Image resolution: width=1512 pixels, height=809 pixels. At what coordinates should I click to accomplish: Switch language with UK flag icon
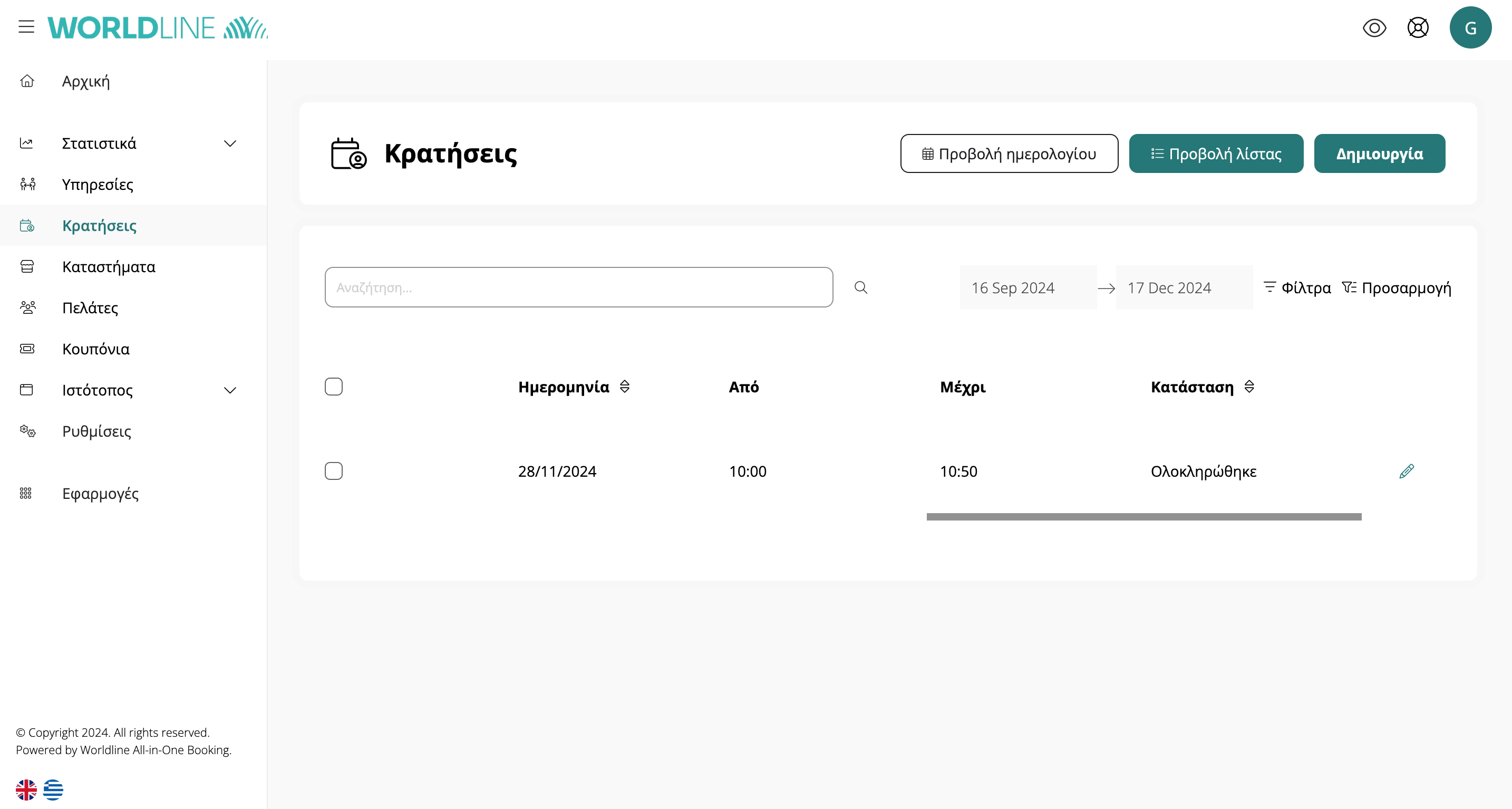click(26, 789)
